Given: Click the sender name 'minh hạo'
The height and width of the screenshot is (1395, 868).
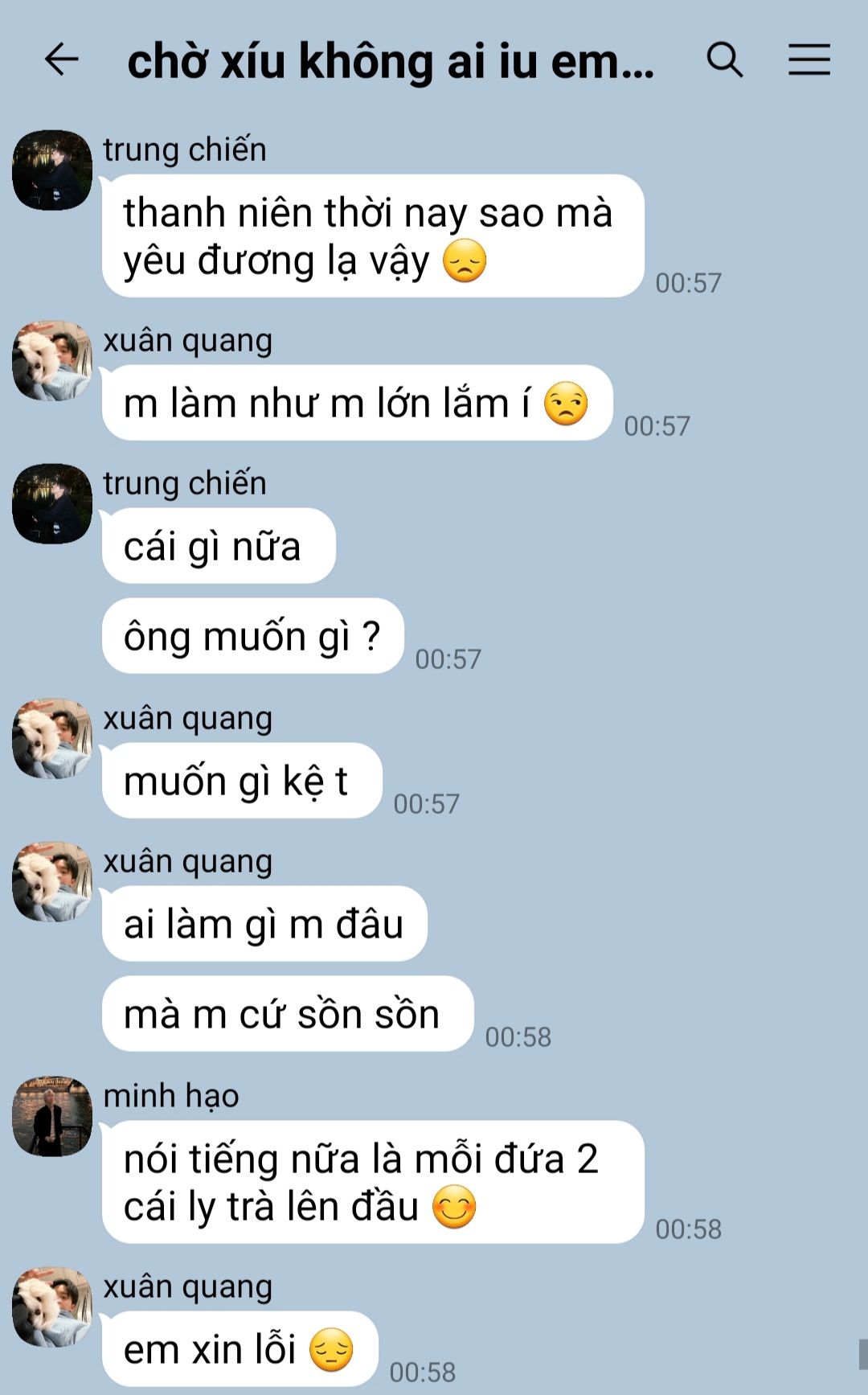Looking at the screenshot, I should coord(171,1096).
